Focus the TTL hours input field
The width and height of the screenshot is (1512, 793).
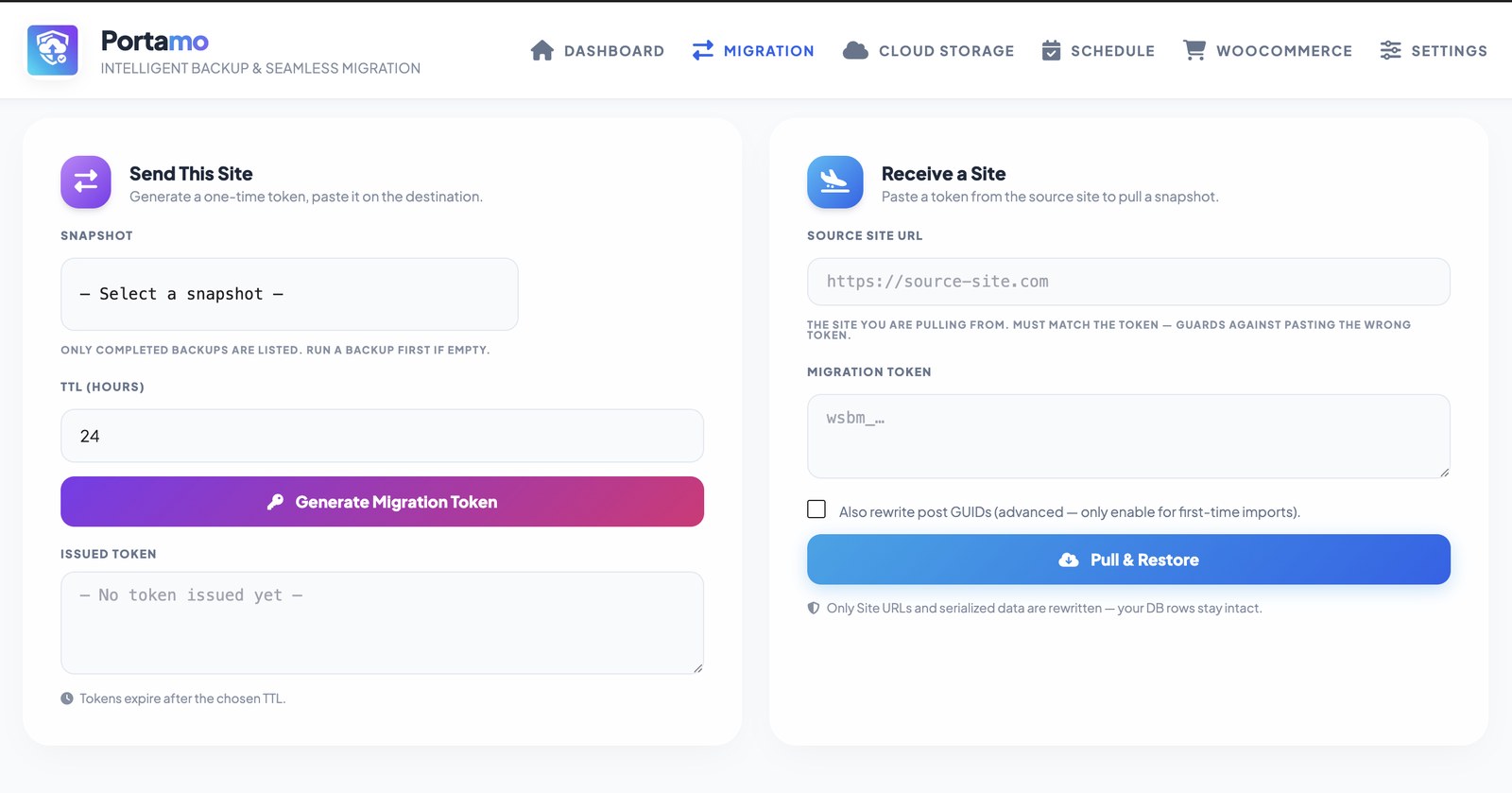pos(382,436)
